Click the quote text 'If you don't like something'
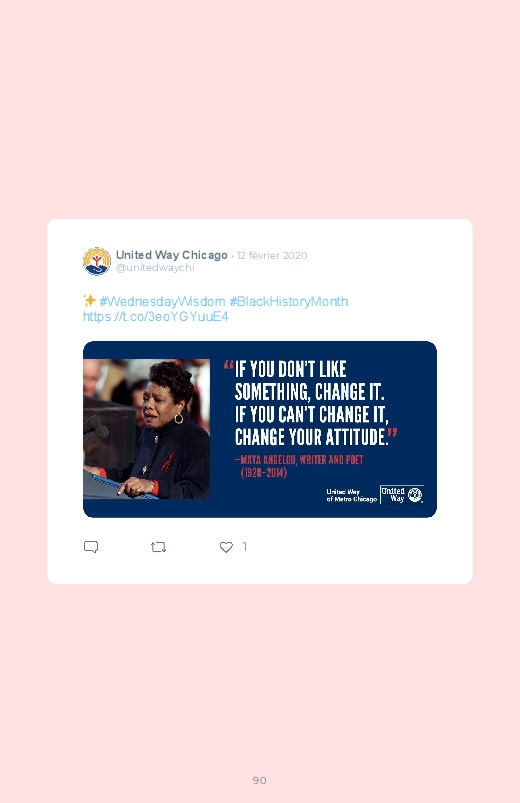This screenshot has width=520, height=803. pyautogui.click(x=309, y=381)
